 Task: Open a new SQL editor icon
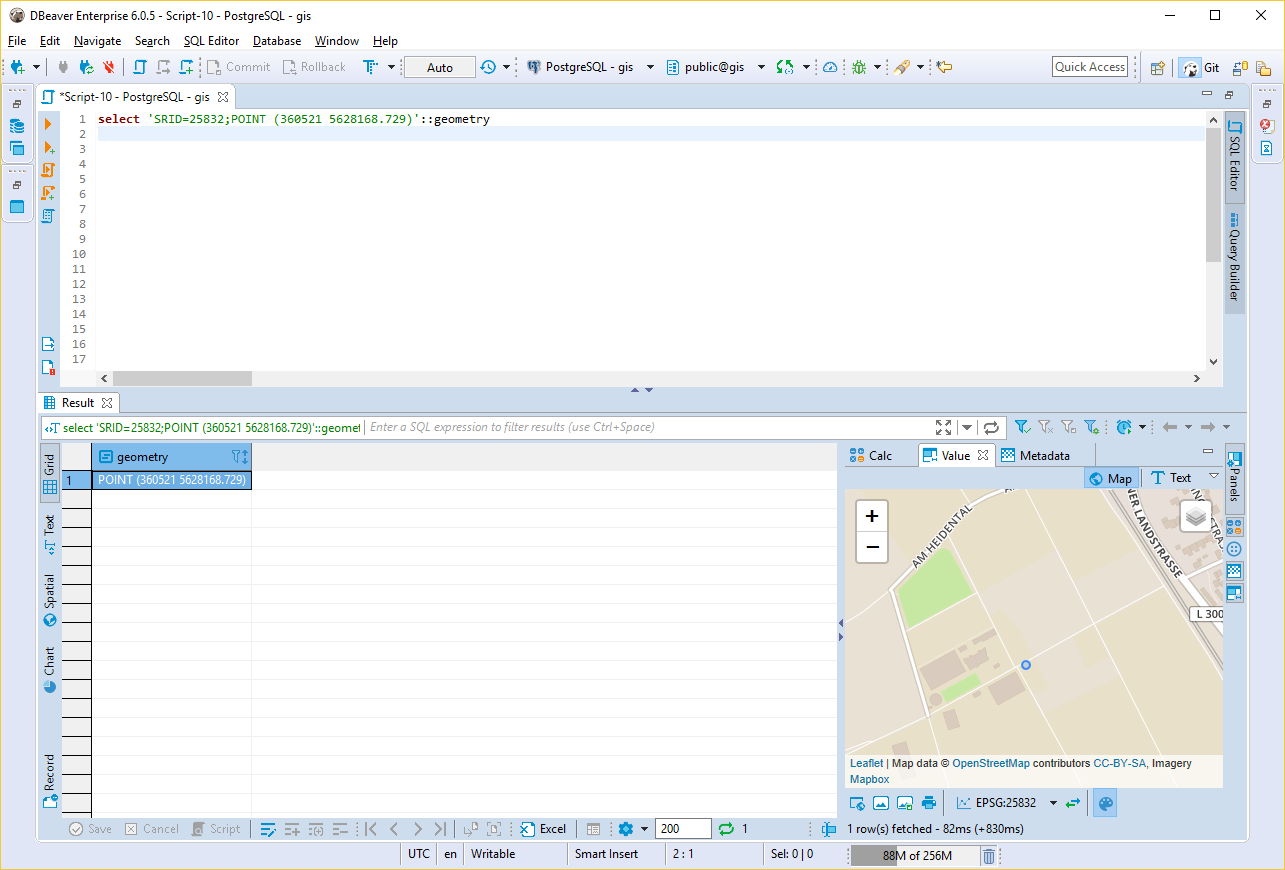pyautogui.click(x=186, y=66)
